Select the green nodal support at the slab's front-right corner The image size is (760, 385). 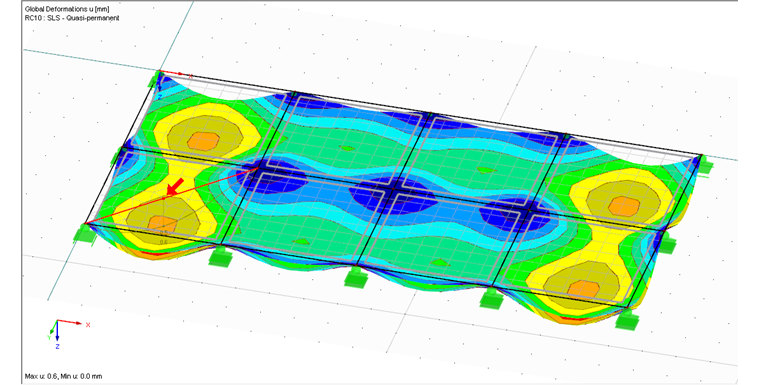[628, 321]
